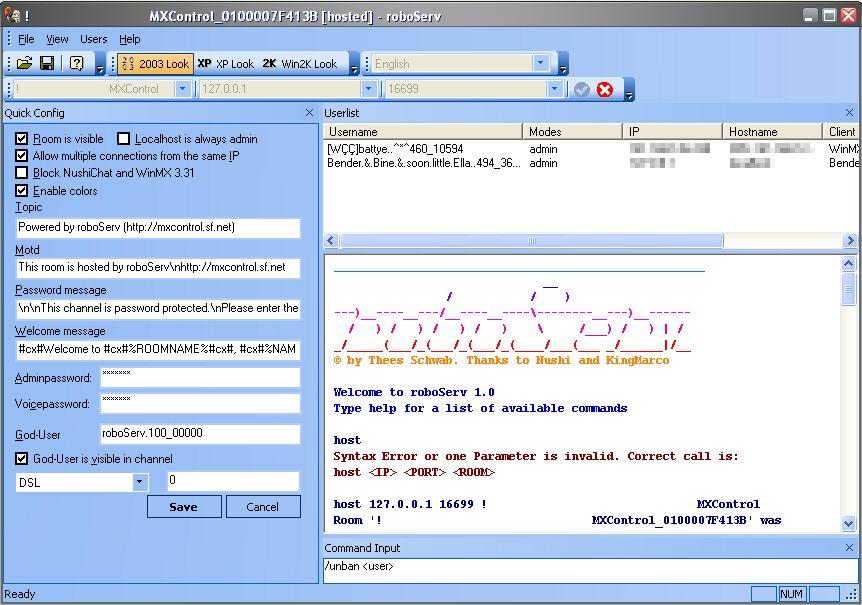Click chat log scroll down arrow
This screenshot has width=862, height=605.
point(848,524)
